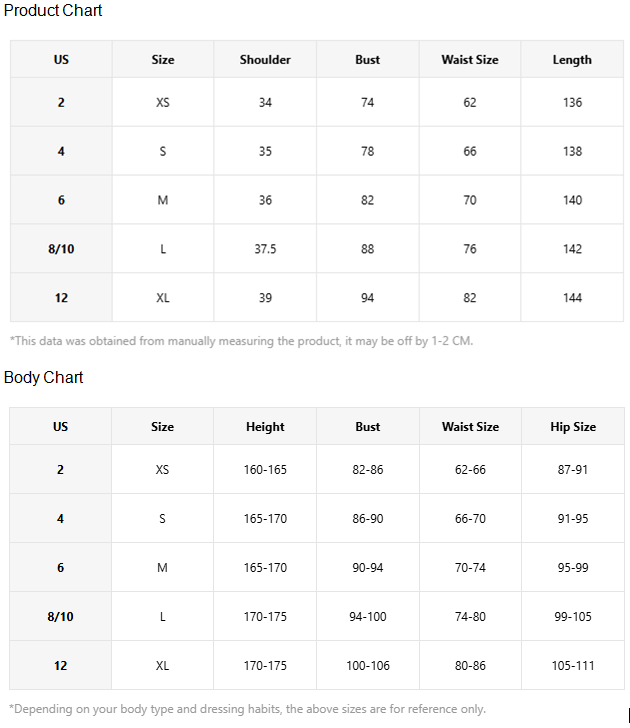Image resolution: width=630 pixels, height=728 pixels.
Task: Click the US 12 row in Body Chart
Action: point(317,665)
